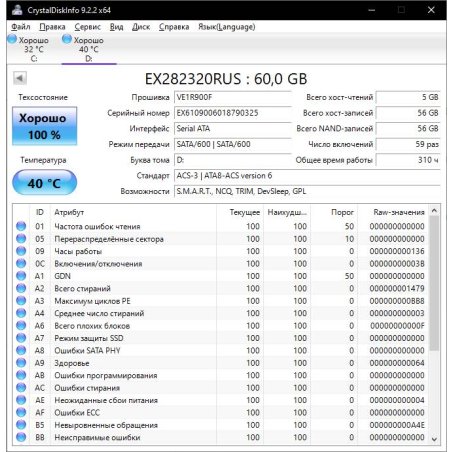The width and height of the screenshot is (452, 452).
Task: Click status icon for Среднее число стираний
Action: click(x=21, y=313)
